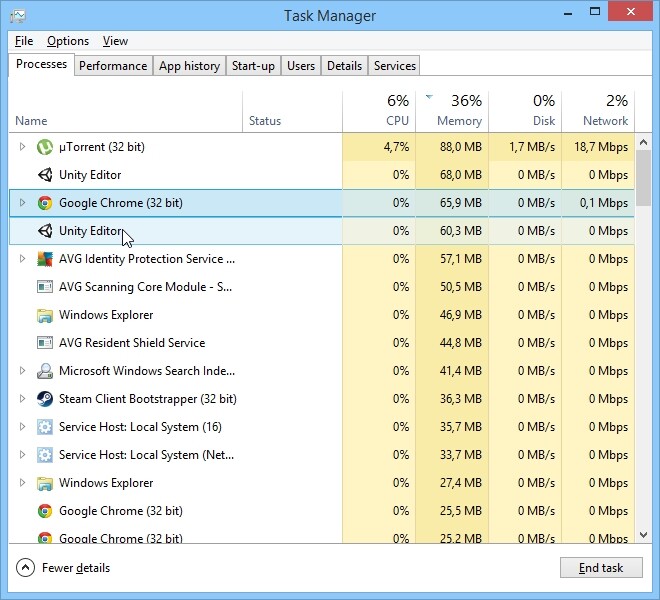Click the vertical scrollbar thumb
660x600 pixels.
point(643,178)
